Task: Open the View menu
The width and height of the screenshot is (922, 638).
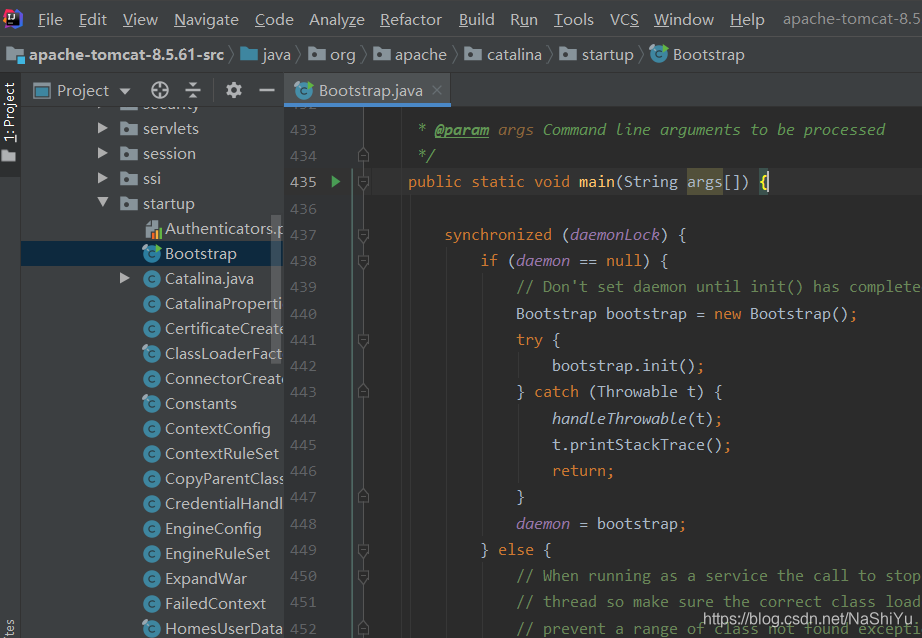Action: click(x=140, y=20)
